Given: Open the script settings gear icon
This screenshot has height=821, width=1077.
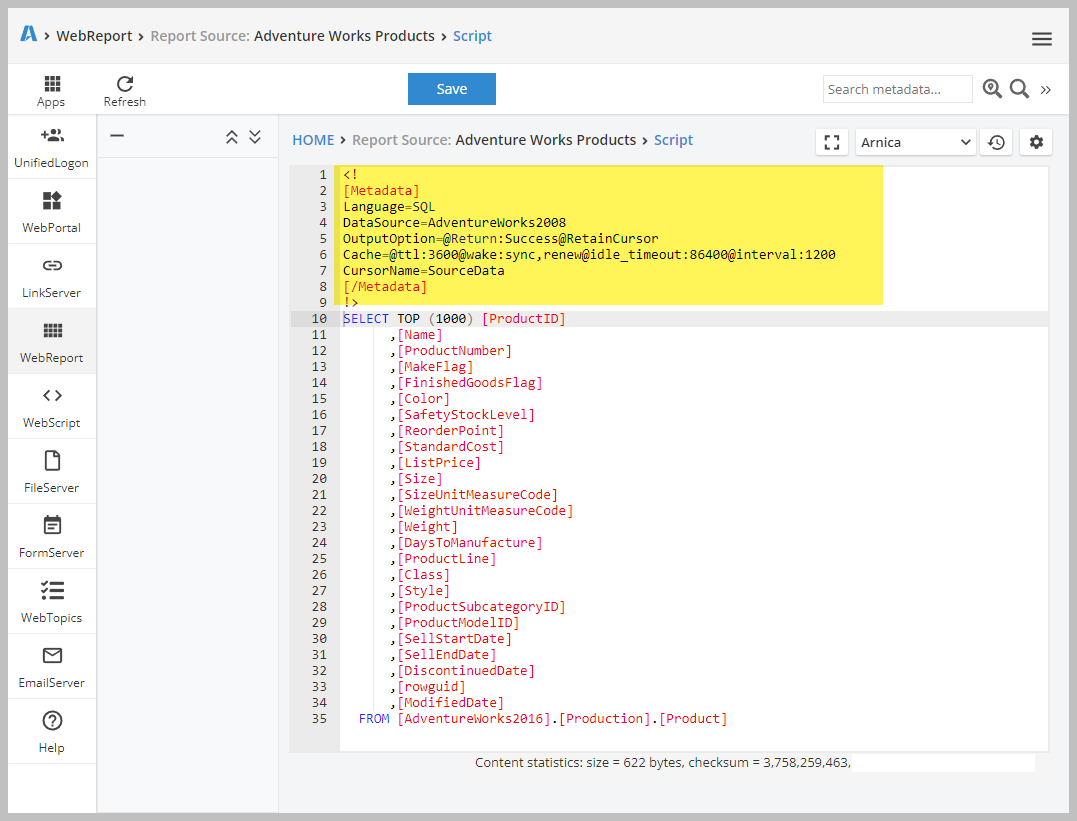Looking at the screenshot, I should 1035,142.
